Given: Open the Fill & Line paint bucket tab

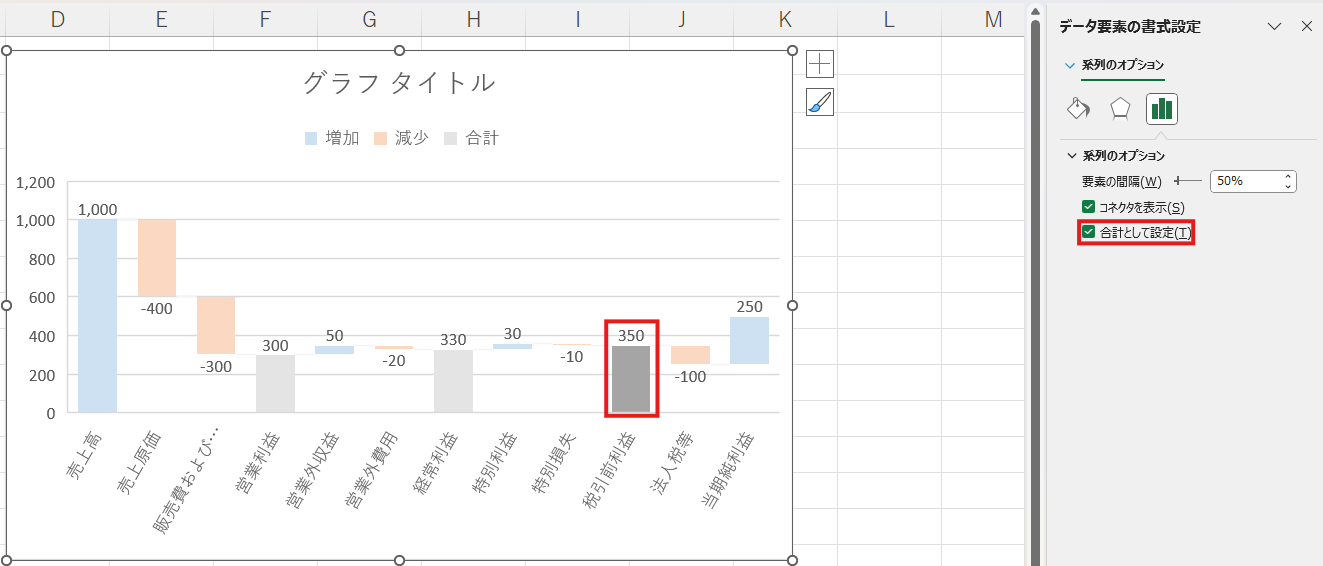Looking at the screenshot, I should pos(1079,108).
